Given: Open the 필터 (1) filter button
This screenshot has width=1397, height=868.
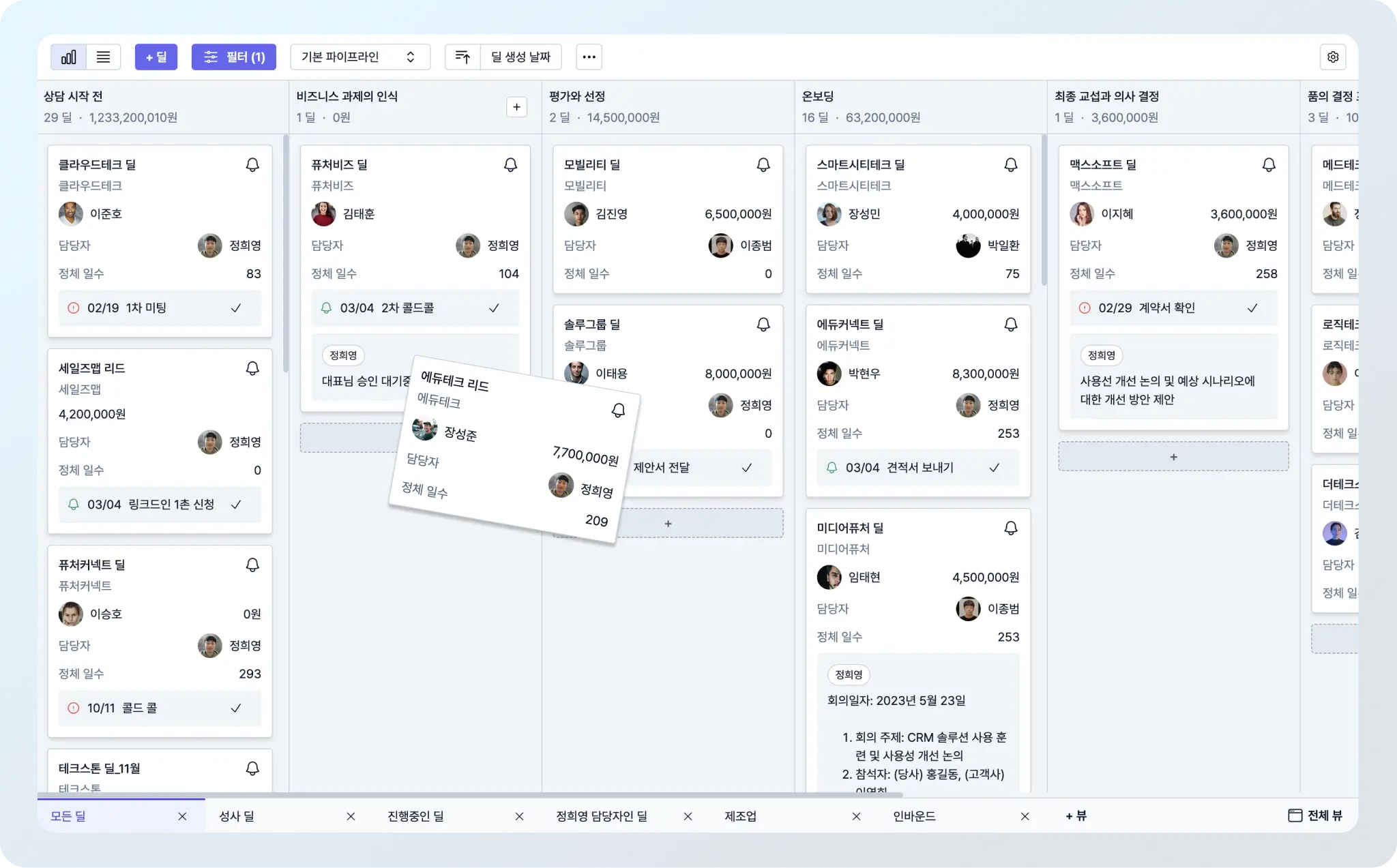Looking at the screenshot, I should tap(234, 57).
